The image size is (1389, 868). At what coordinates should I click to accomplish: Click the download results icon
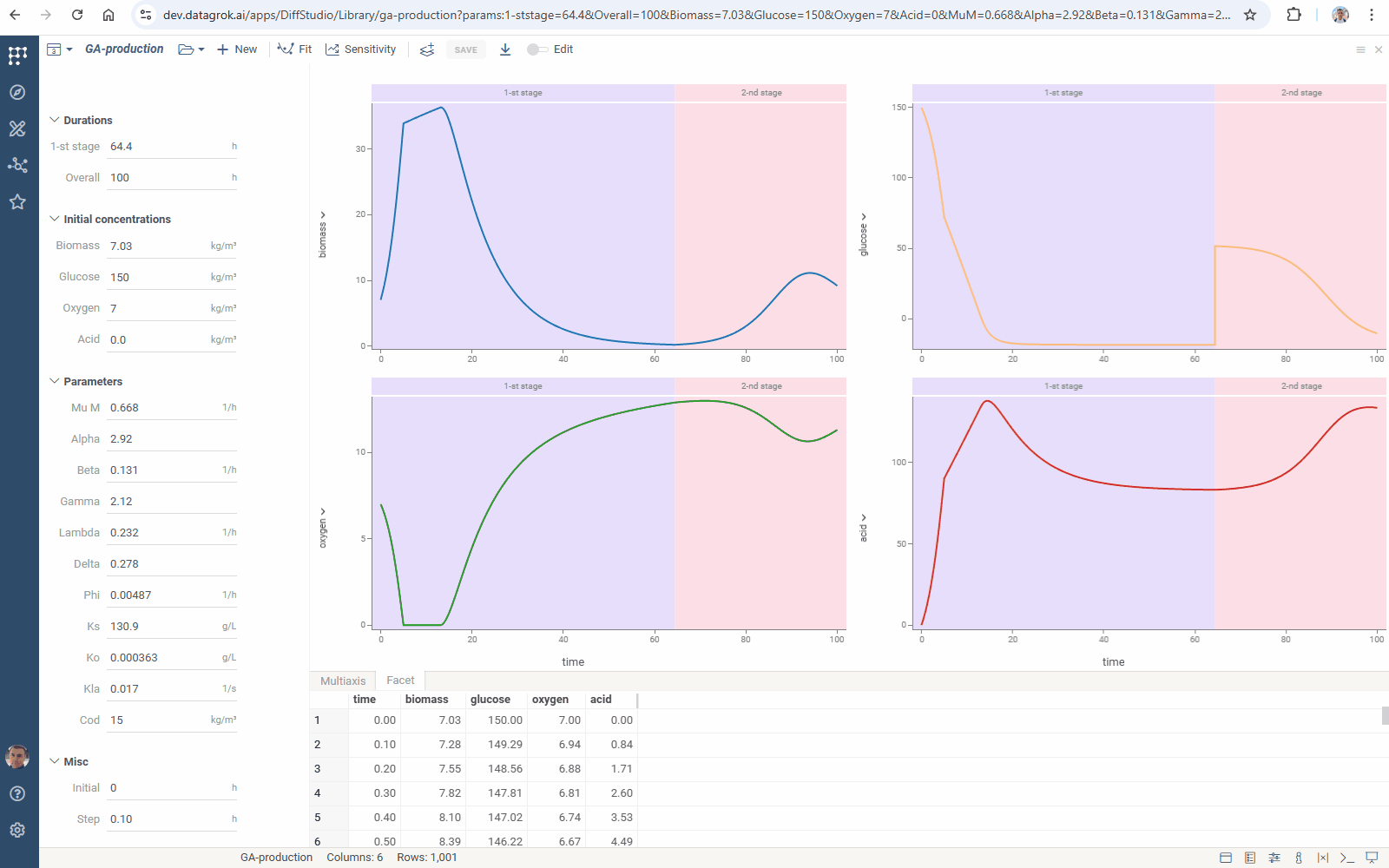coord(504,49)
